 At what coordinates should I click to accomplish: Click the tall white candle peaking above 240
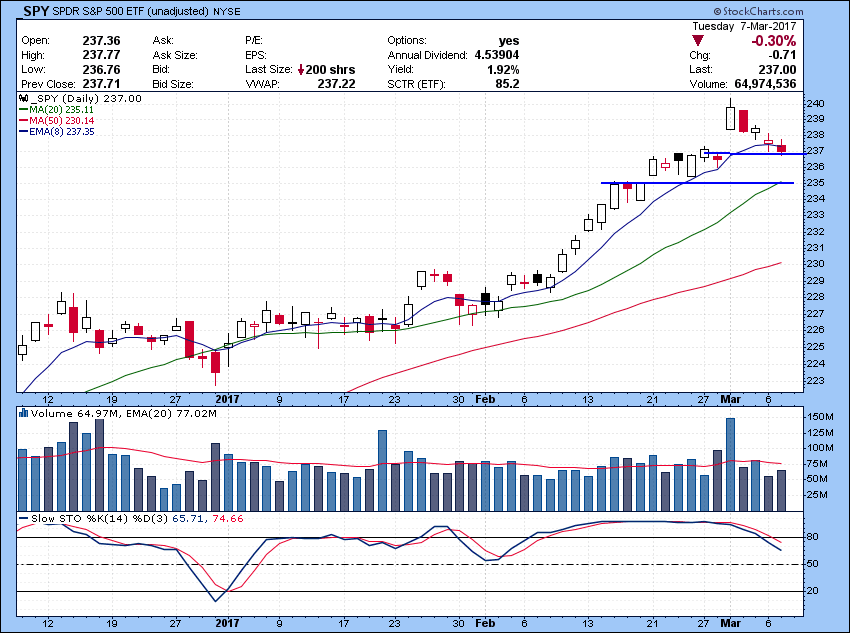(730, 117)
